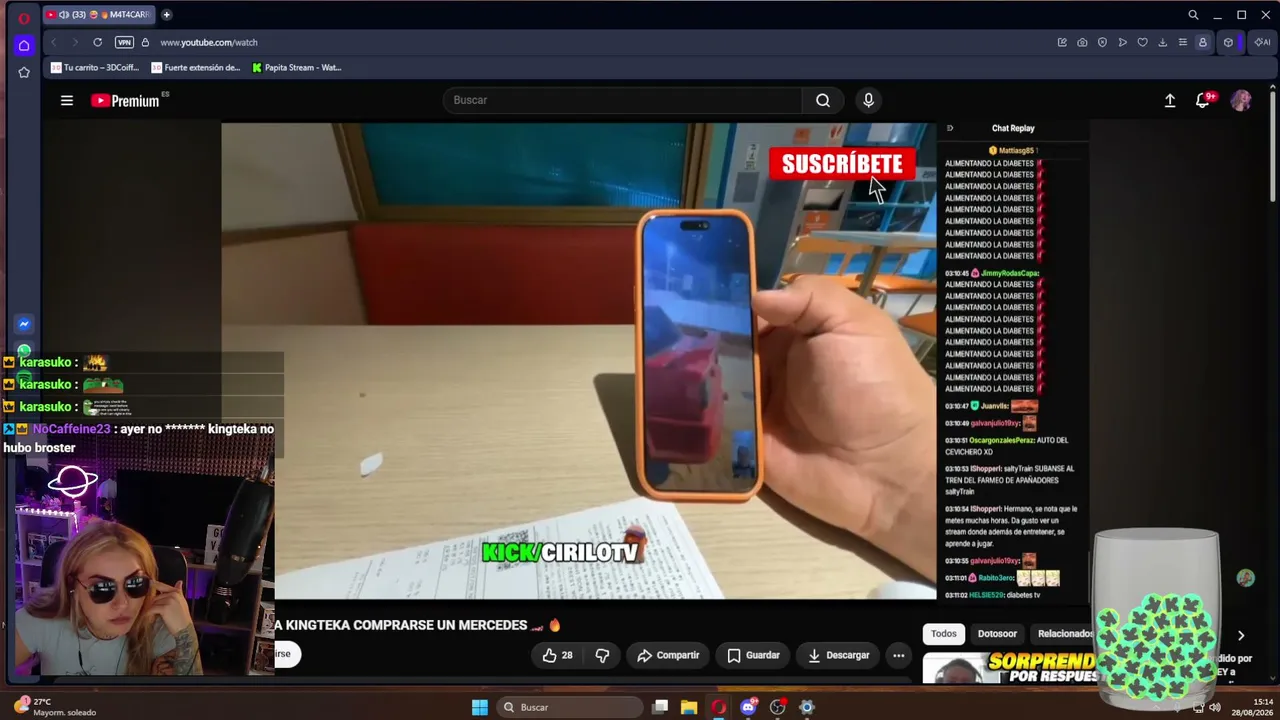Dislike the video with thumbs down
The image size is (1280, 720).
point(602,655)
